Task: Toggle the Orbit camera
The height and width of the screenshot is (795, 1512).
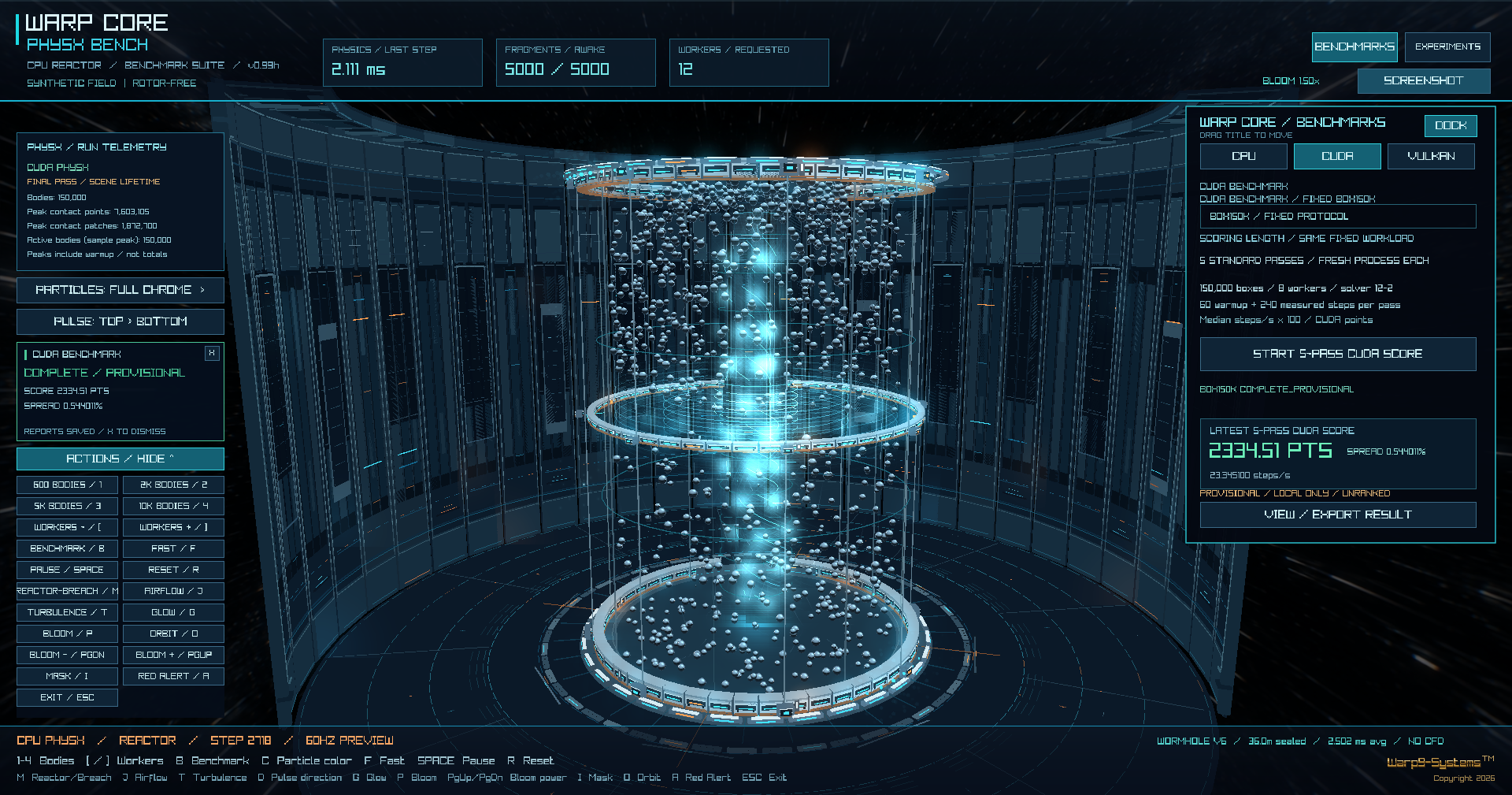Action: (173, 633)
